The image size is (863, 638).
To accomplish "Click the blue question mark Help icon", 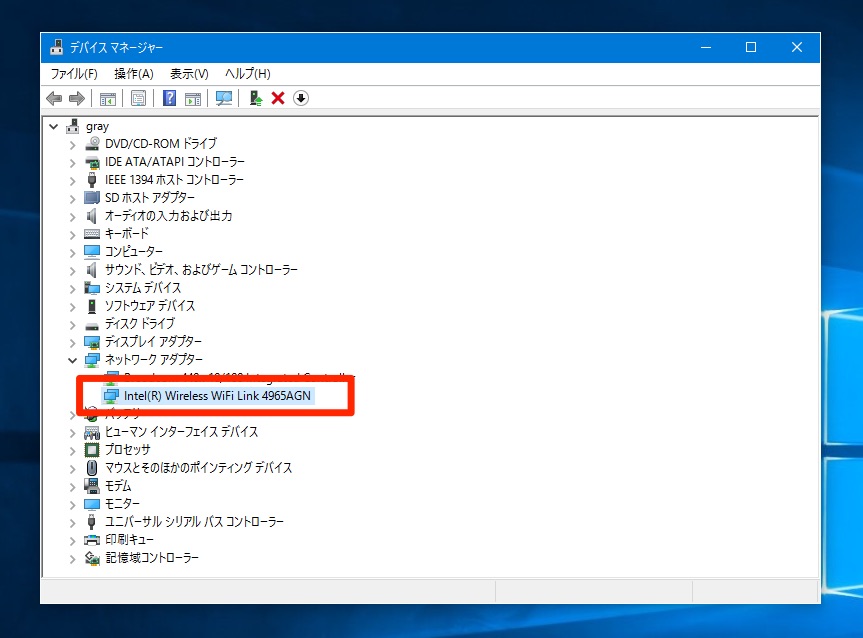I will pos(170,98).
